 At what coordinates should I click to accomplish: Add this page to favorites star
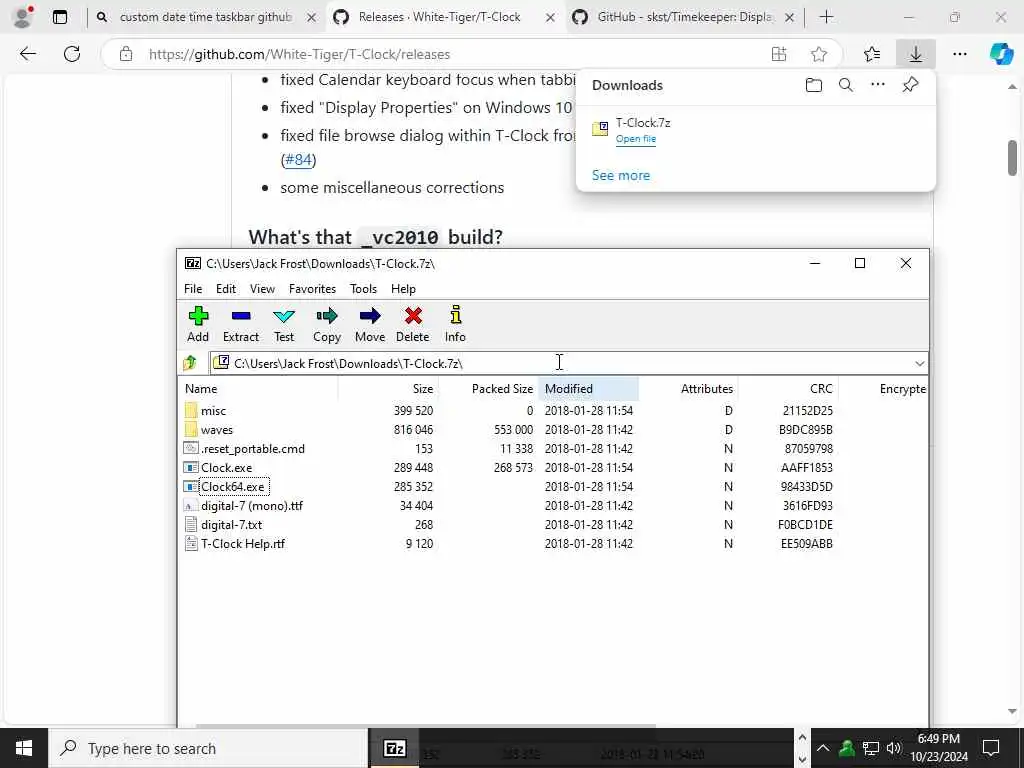[x=819, y=54]
